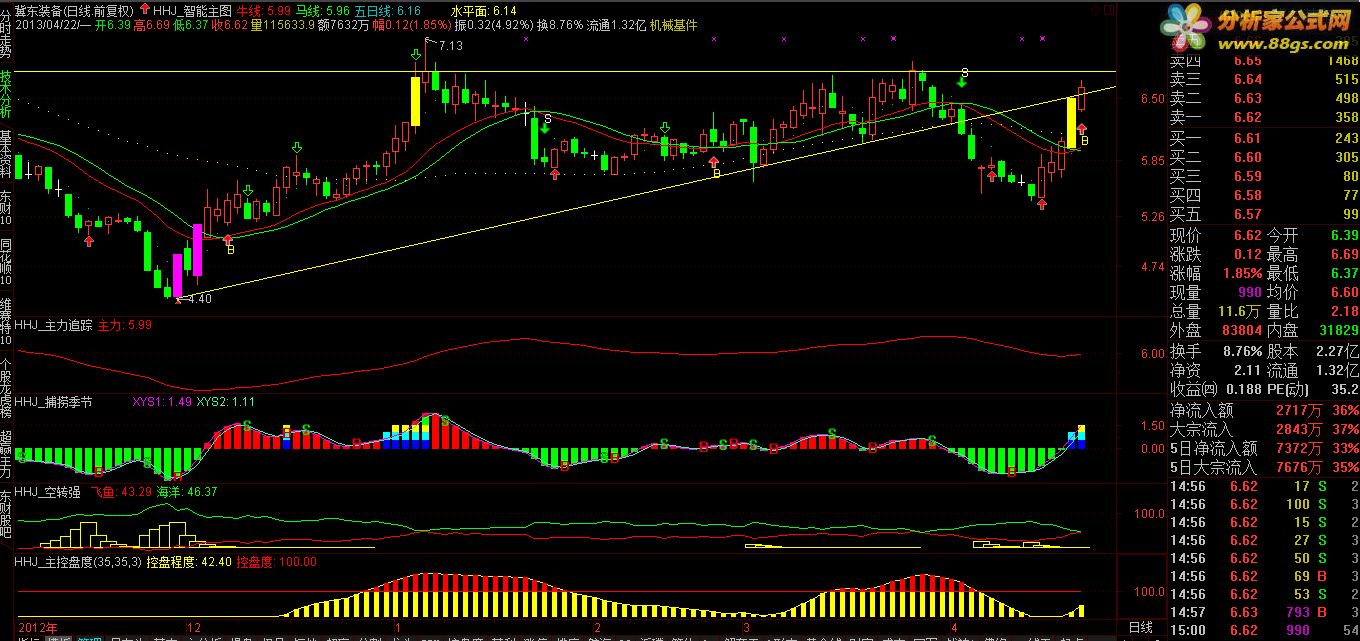Click the 今开 6.39 quote field
Image resolution: width=1360 pixels, height=641 pixels.
point(1313,235)
